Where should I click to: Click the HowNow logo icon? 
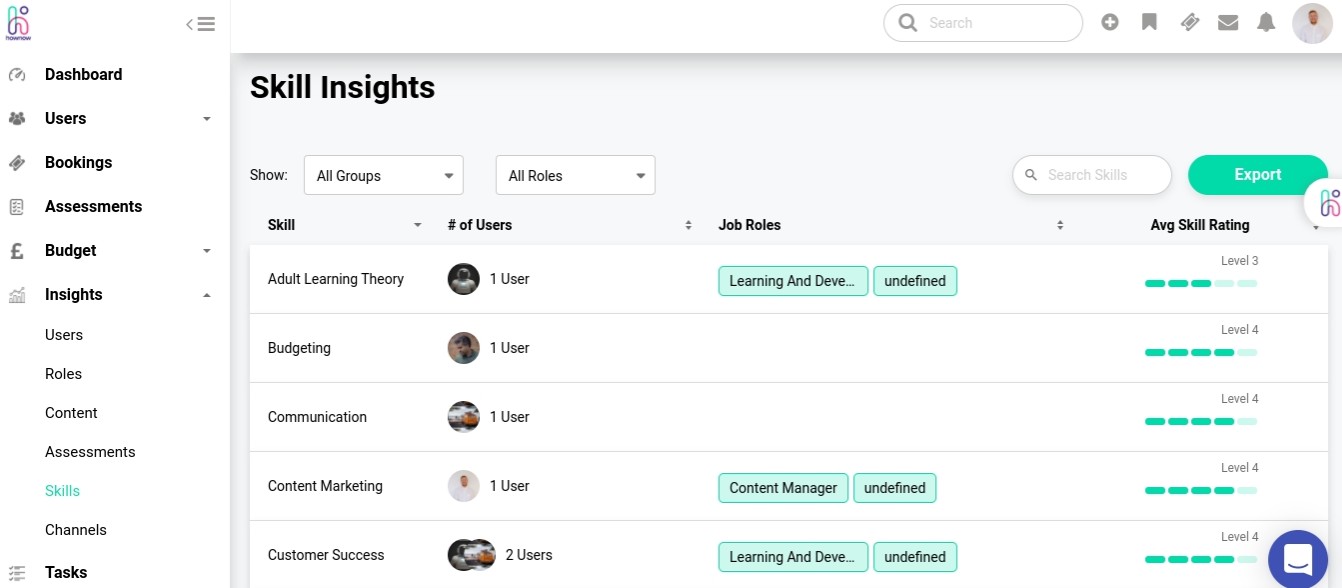pyautogui.click(x=18, y=22)
